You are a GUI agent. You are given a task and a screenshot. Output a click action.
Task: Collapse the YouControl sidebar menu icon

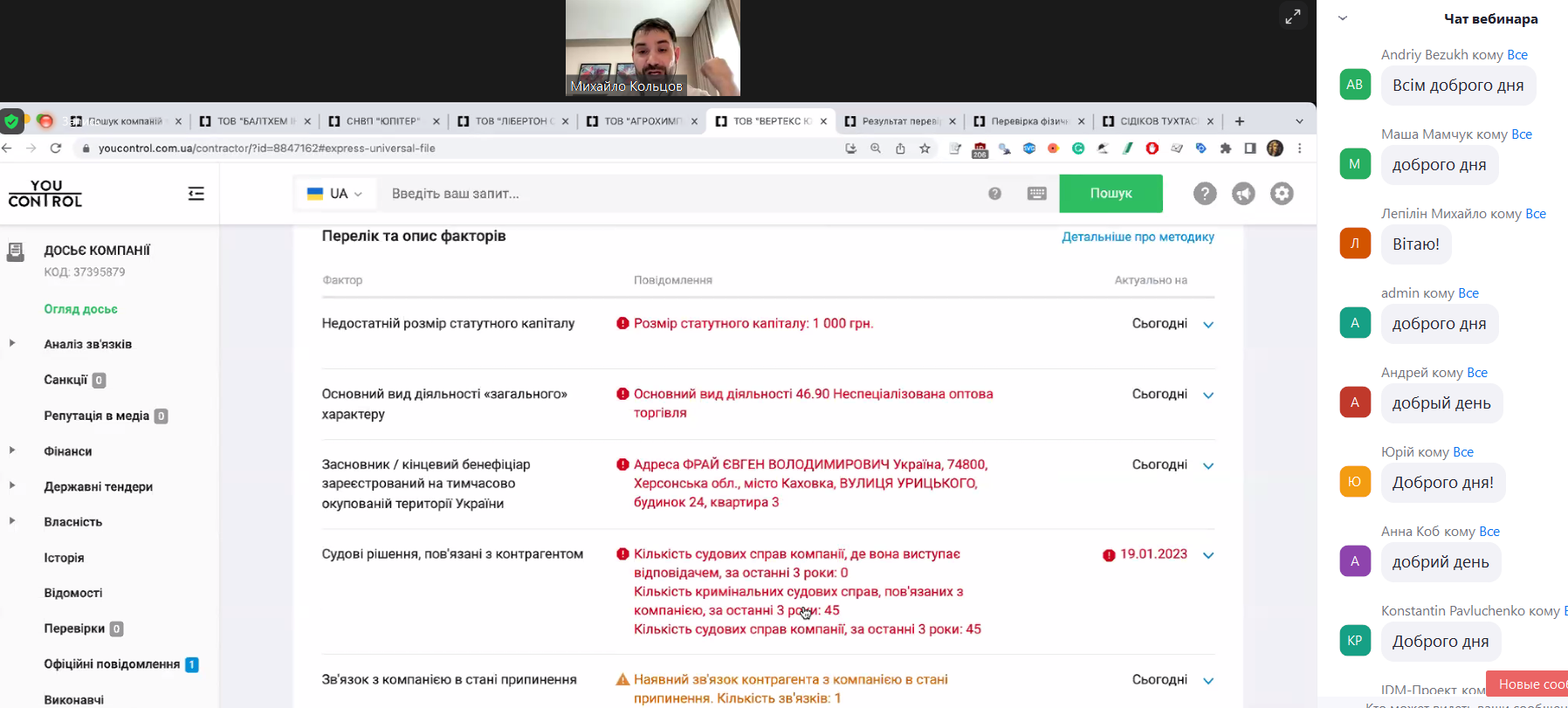(196, 194)
